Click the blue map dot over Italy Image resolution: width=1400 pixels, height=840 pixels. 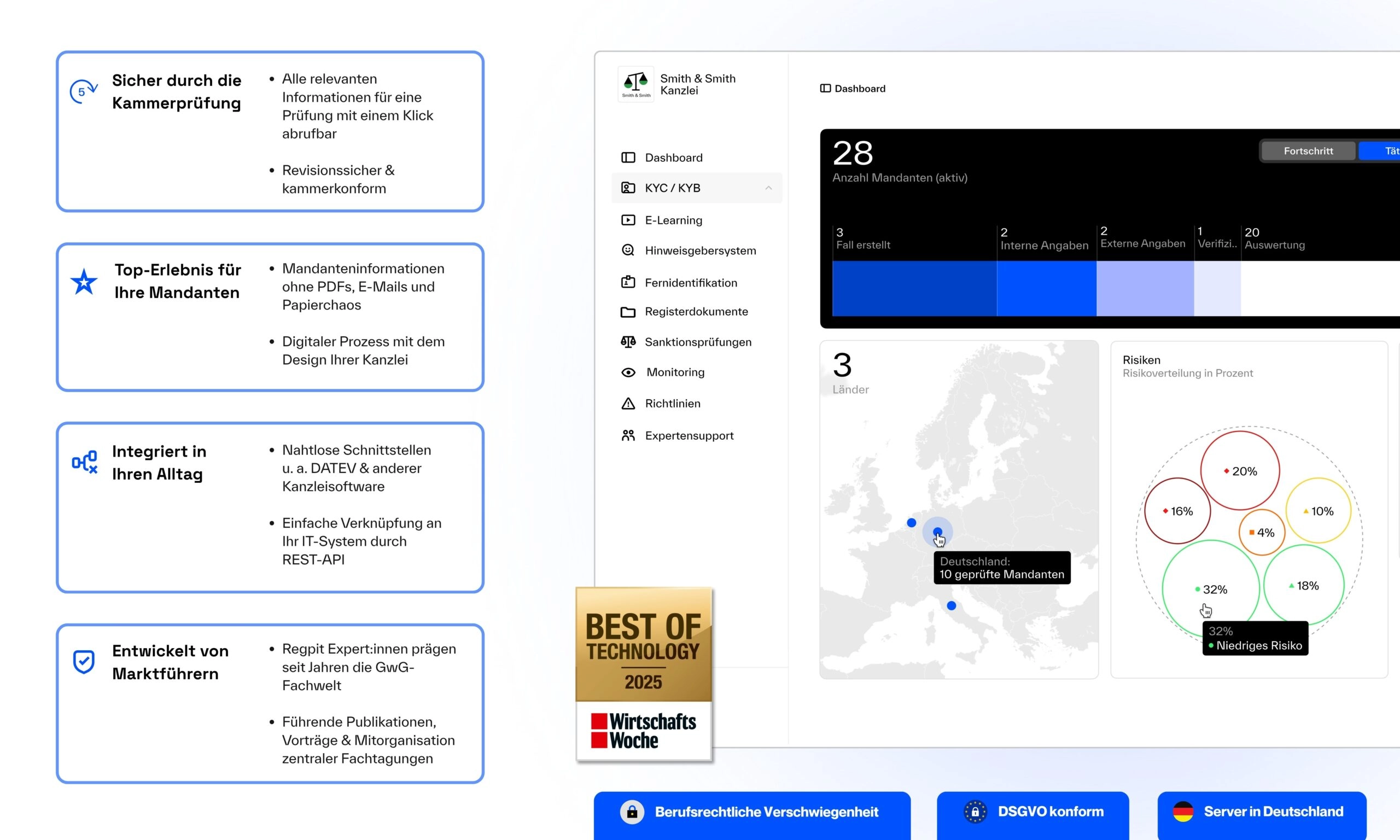pyautogui.click(x=952, y=605)
